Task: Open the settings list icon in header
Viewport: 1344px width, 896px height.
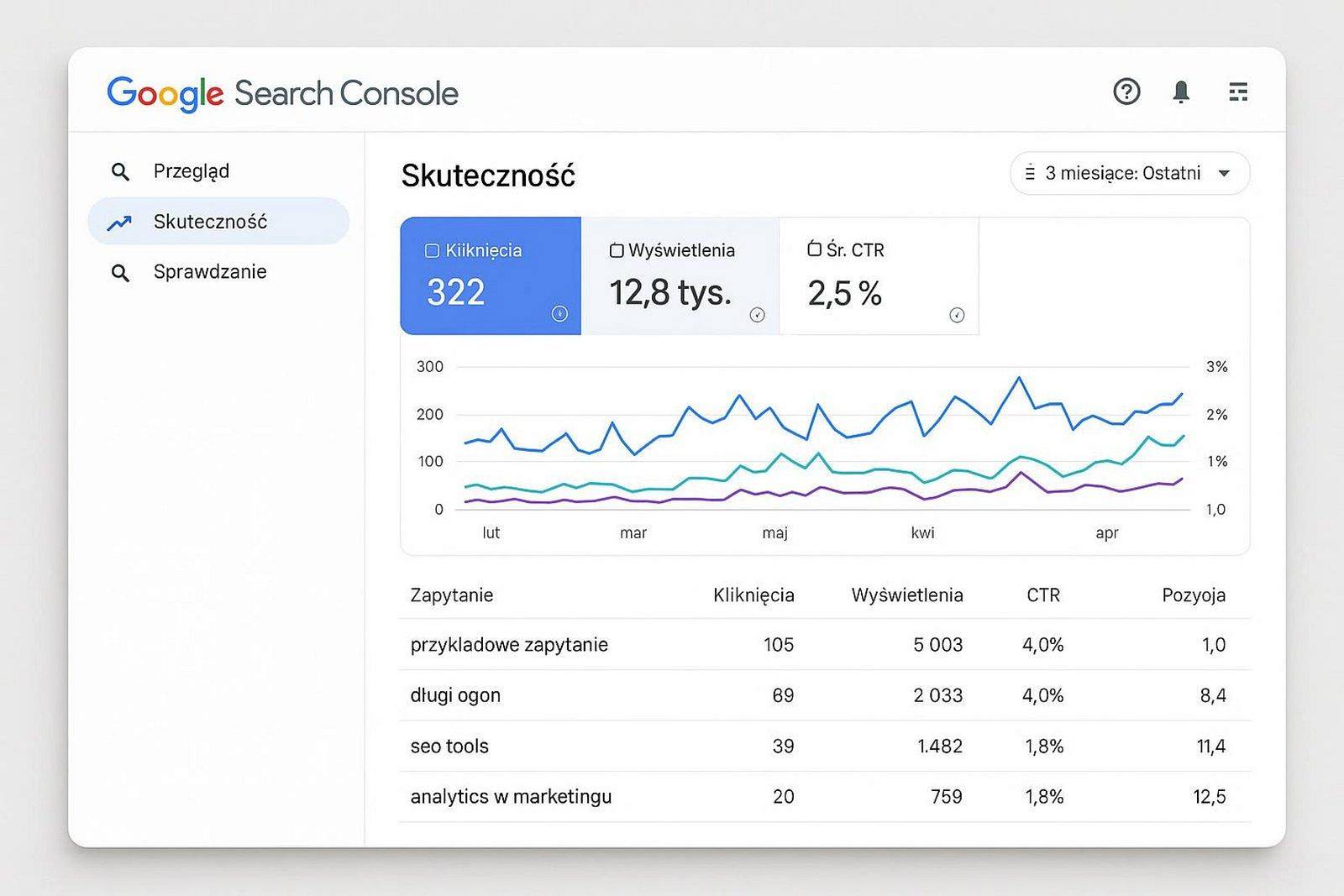Action: (x=1237, y=92)
